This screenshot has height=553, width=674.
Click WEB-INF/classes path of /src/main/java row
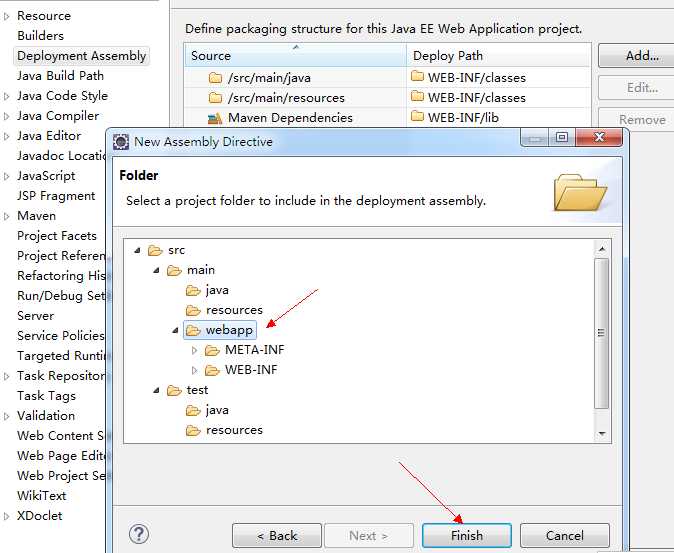[x=477, y=78]
